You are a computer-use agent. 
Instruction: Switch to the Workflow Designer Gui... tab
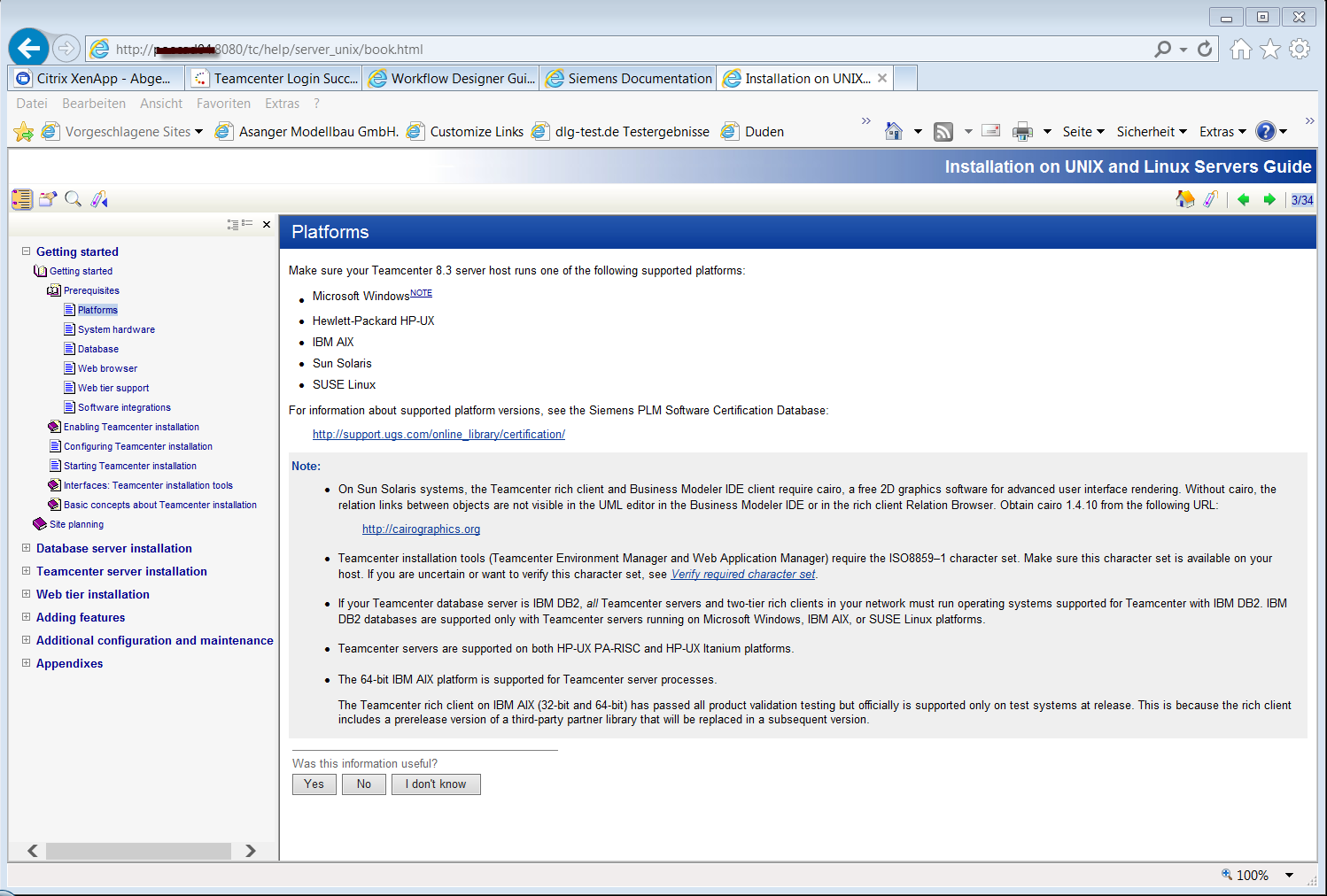point(452,78)
